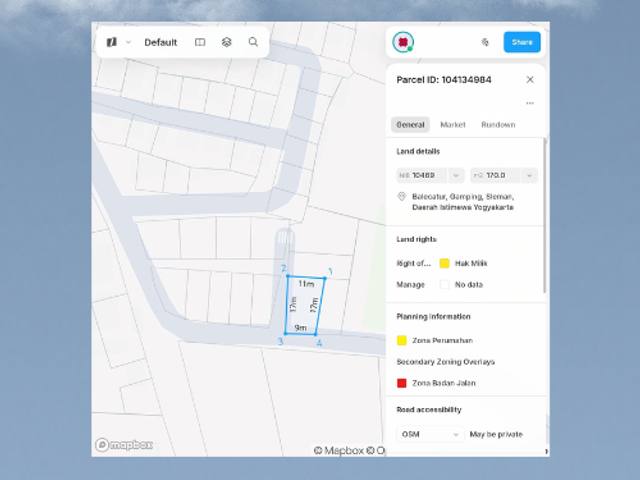This screenshot has height=480, width=640.
Task: Click the app logo icon in toolbar
Action: pyautogui.click(x=112, y=42)
